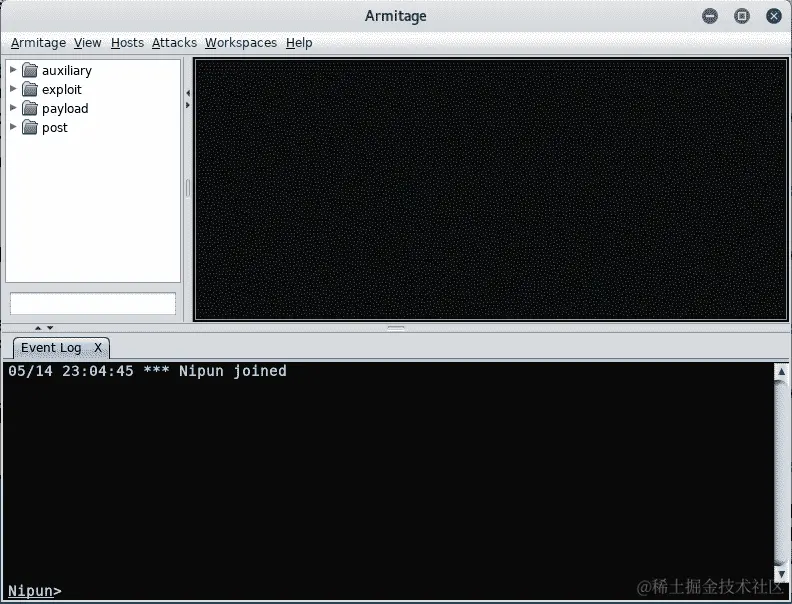The image size is (792, 604).
Task: Expand the payload module tree node
Action: [x=13, y=108]
